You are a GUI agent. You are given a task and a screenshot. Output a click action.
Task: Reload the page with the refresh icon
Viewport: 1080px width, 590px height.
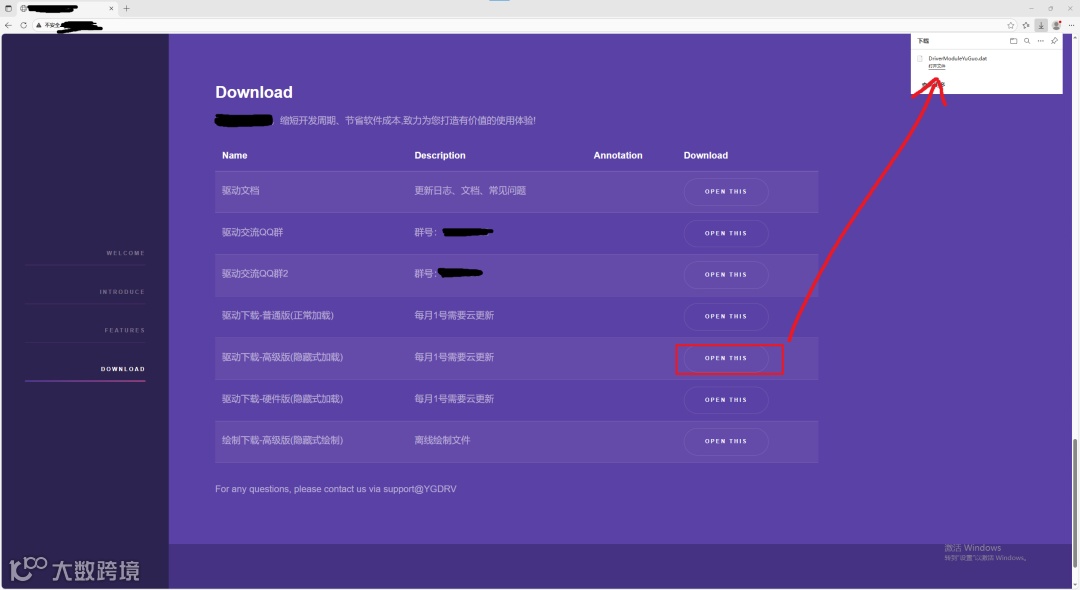click(23, 25)
